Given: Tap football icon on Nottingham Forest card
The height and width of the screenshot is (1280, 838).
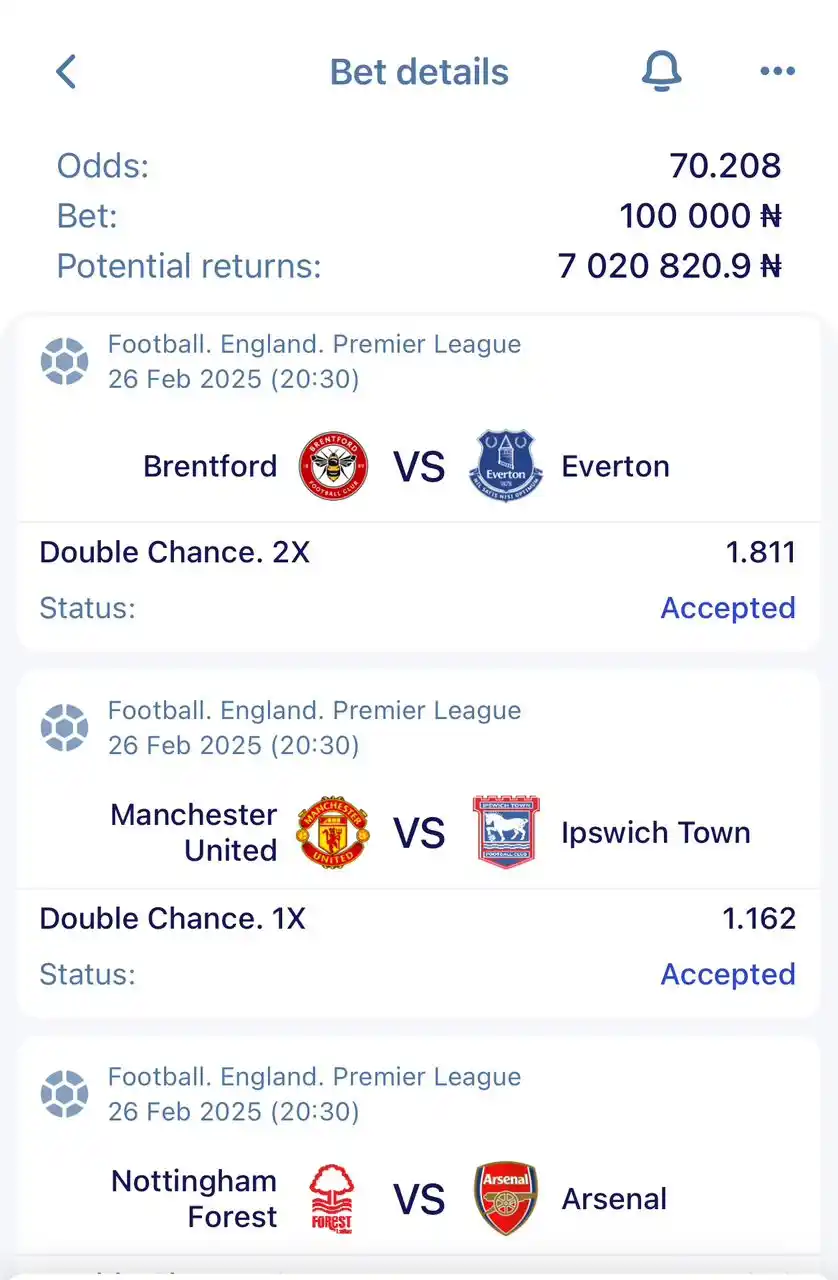Looking at the screenshot, I should (64, 1093).
